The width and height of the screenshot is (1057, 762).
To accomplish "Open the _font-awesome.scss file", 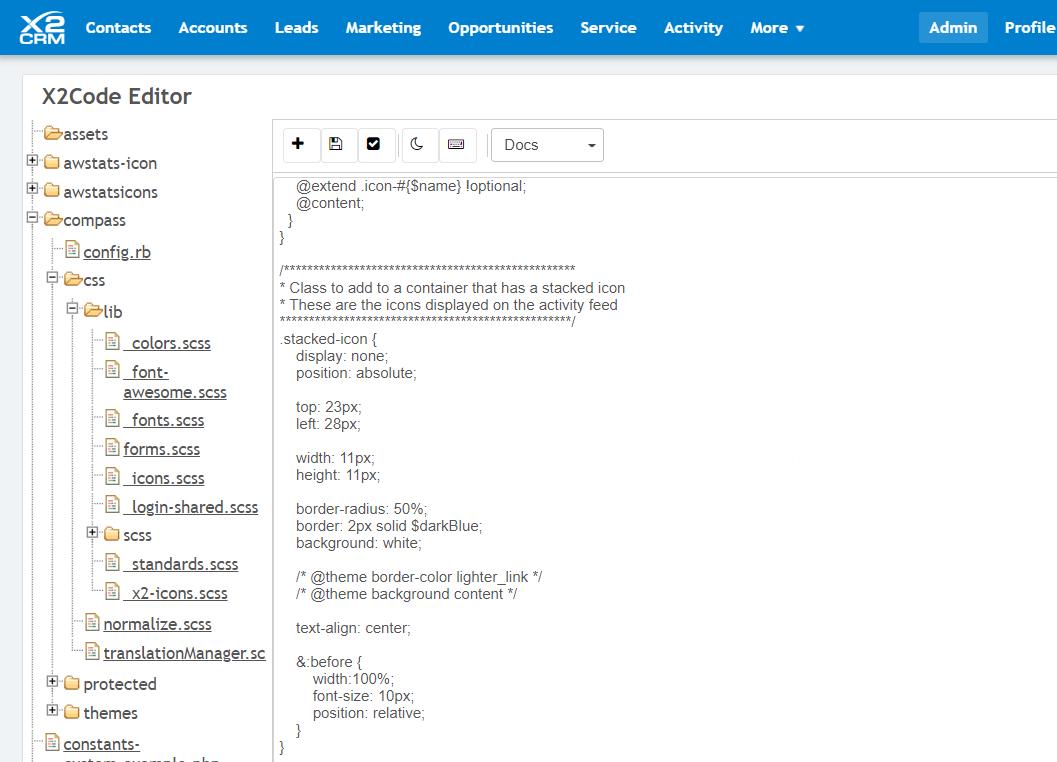I will pos(175,382).
